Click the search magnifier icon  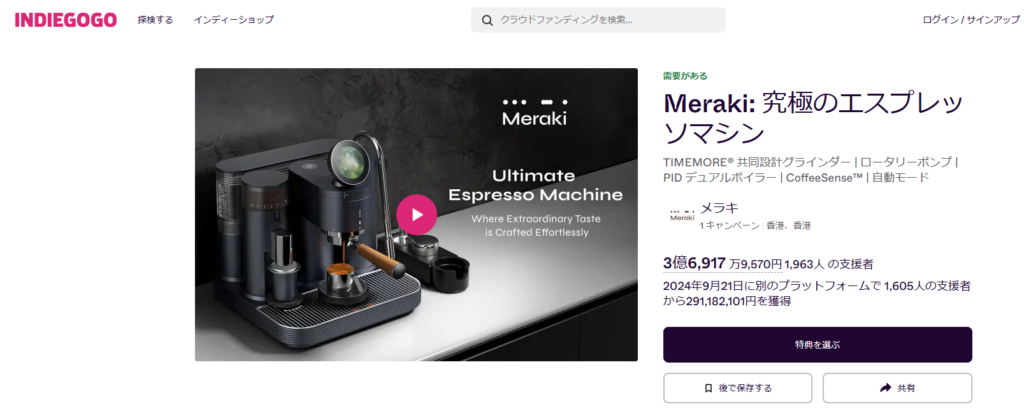click(487, 20)
